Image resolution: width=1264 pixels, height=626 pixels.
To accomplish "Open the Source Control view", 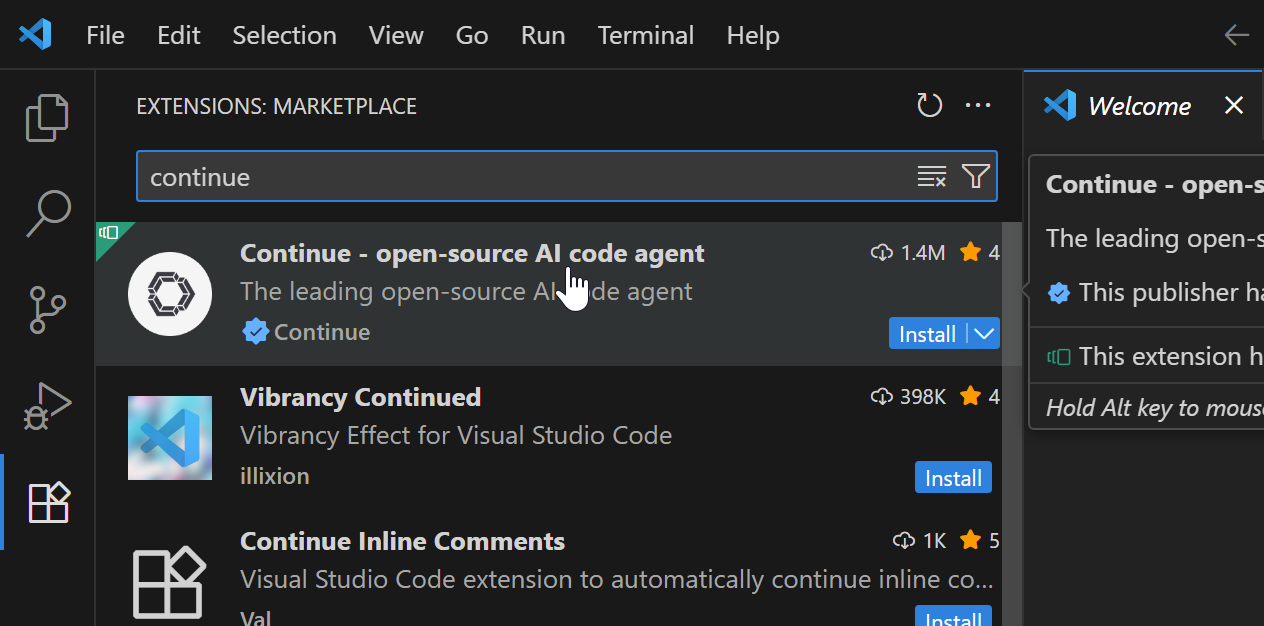I will tap(47, 309).
